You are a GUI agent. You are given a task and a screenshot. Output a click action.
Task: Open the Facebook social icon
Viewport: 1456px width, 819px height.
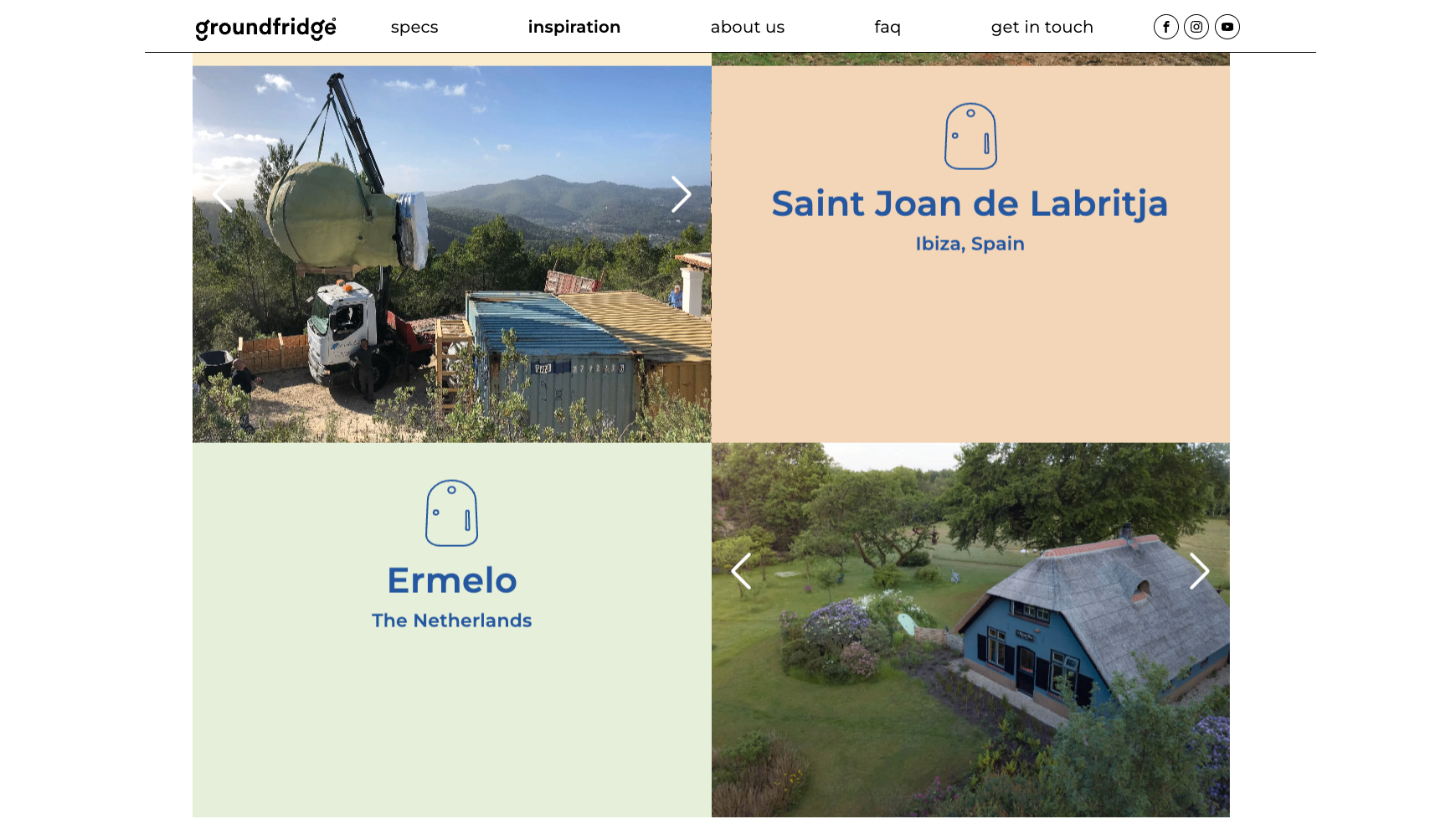[x=1165, y=27]
